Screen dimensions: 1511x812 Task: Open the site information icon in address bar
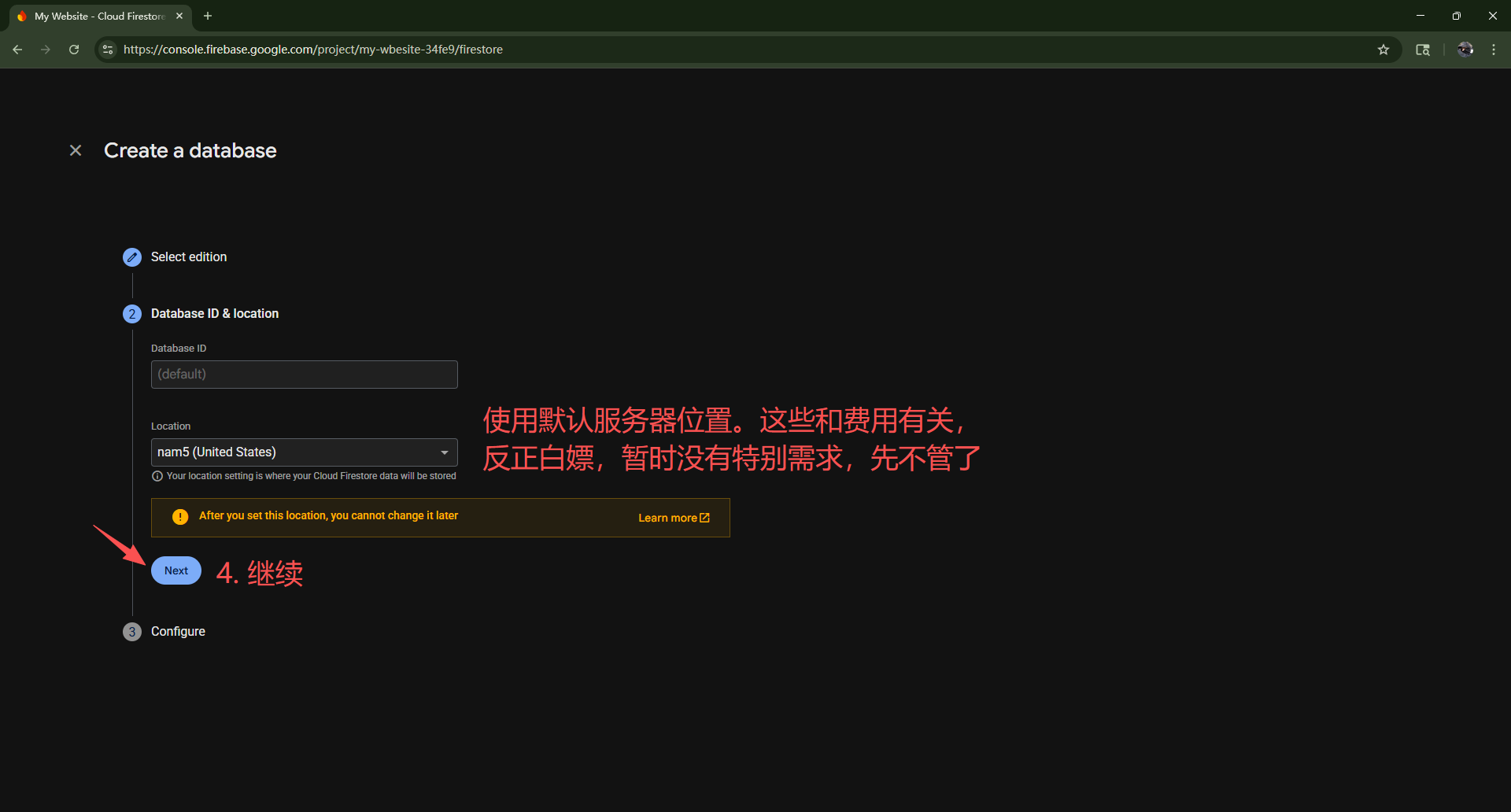click(108, 50)
